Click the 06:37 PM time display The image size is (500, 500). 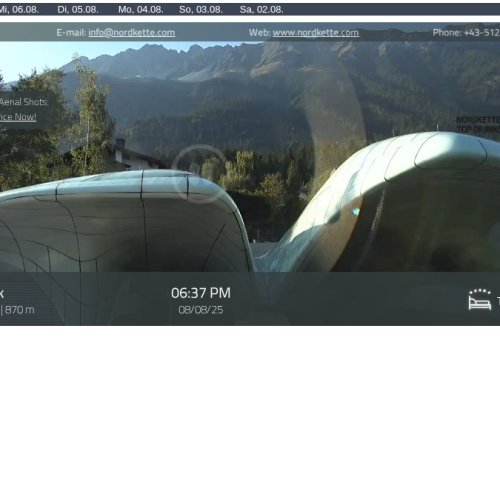[201, 293]
